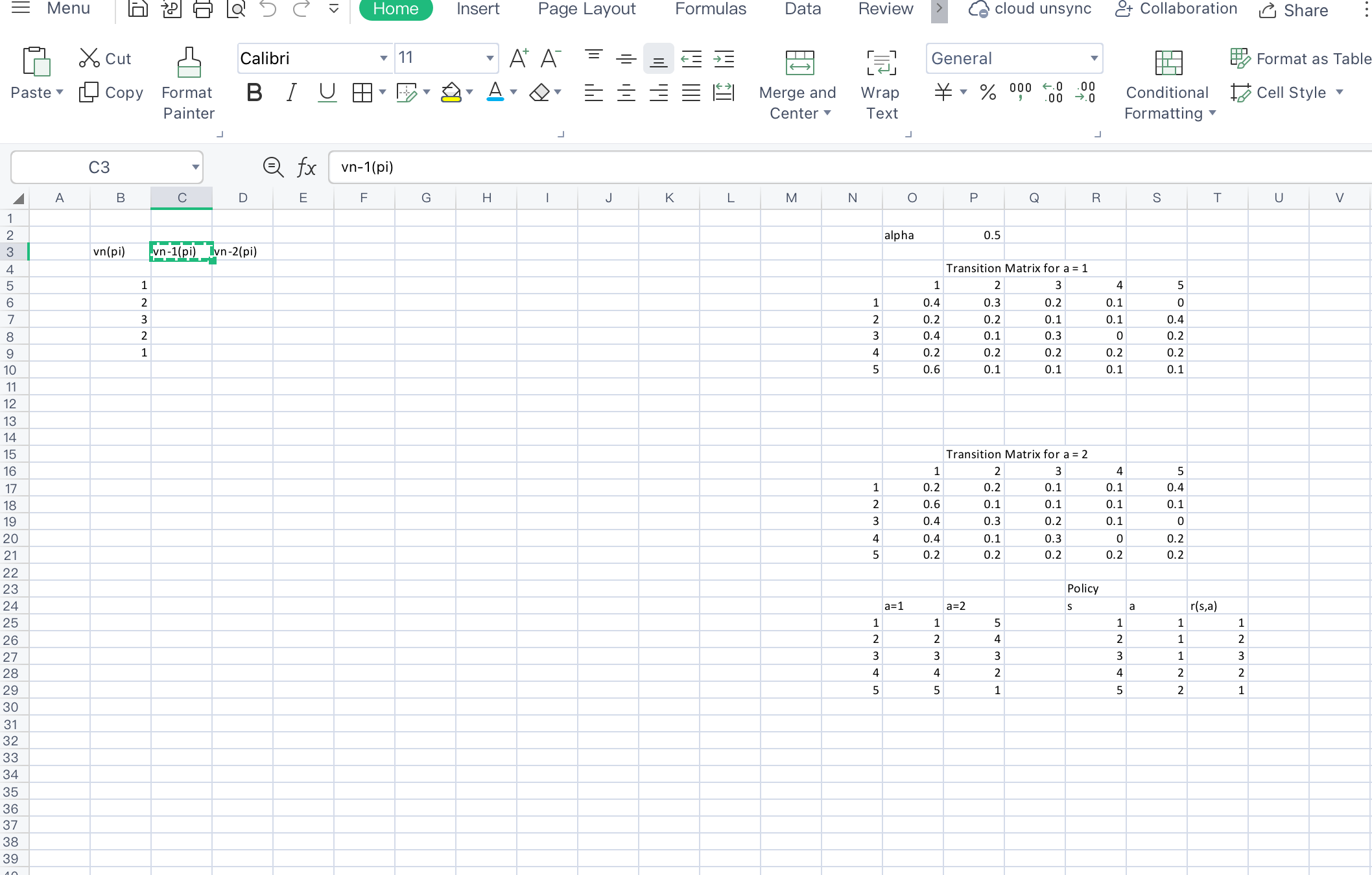Click the Format Painter brush icon
Viewport: 1372px width, 875px height.
coord(189,62)
